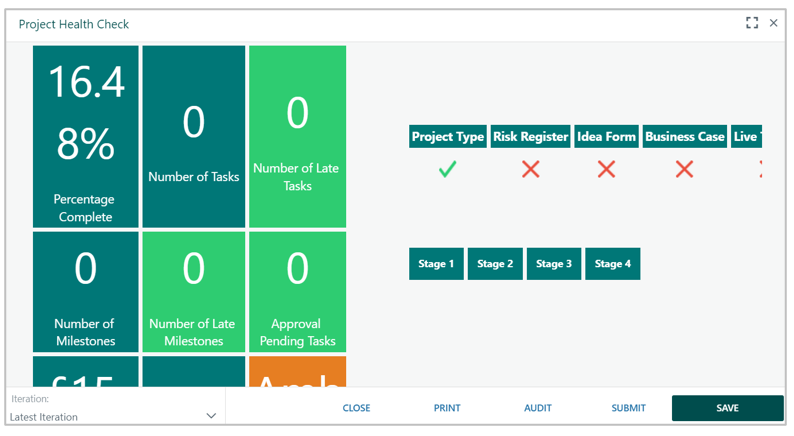This screenshot has width=794, height=436.
Task: Open the AUDIT option
Action: point(537,408)
